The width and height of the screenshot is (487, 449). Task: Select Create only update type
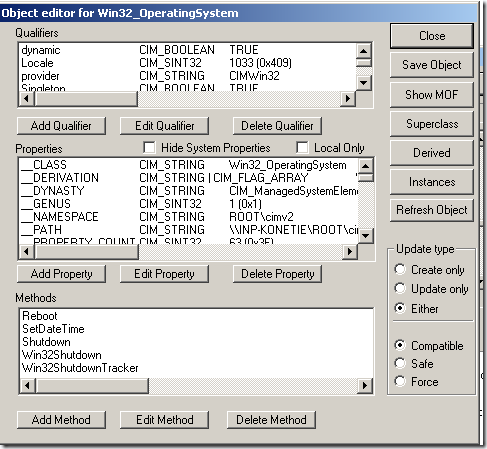400,269
